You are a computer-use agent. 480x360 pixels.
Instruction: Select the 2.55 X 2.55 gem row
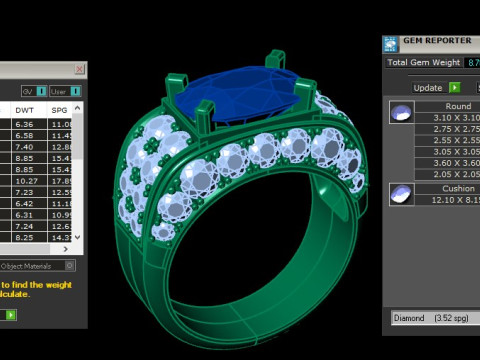(448, 140)
